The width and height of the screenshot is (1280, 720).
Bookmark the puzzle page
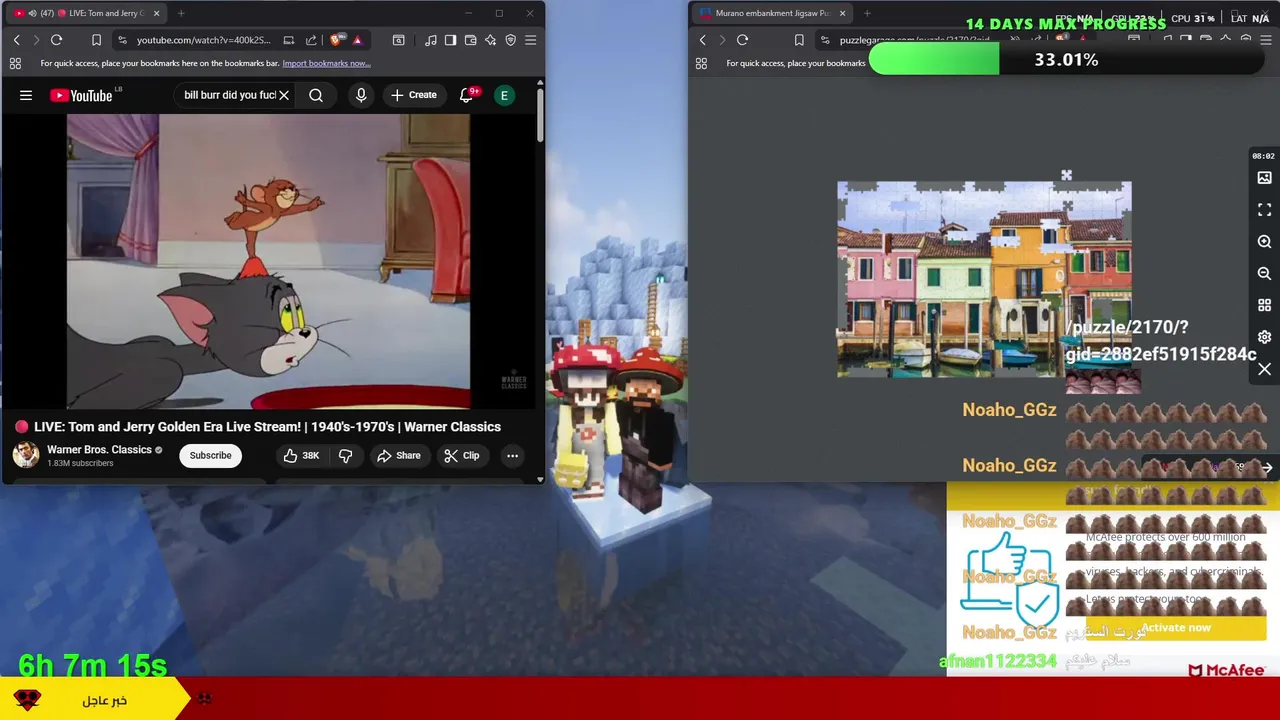click(799, 40)
